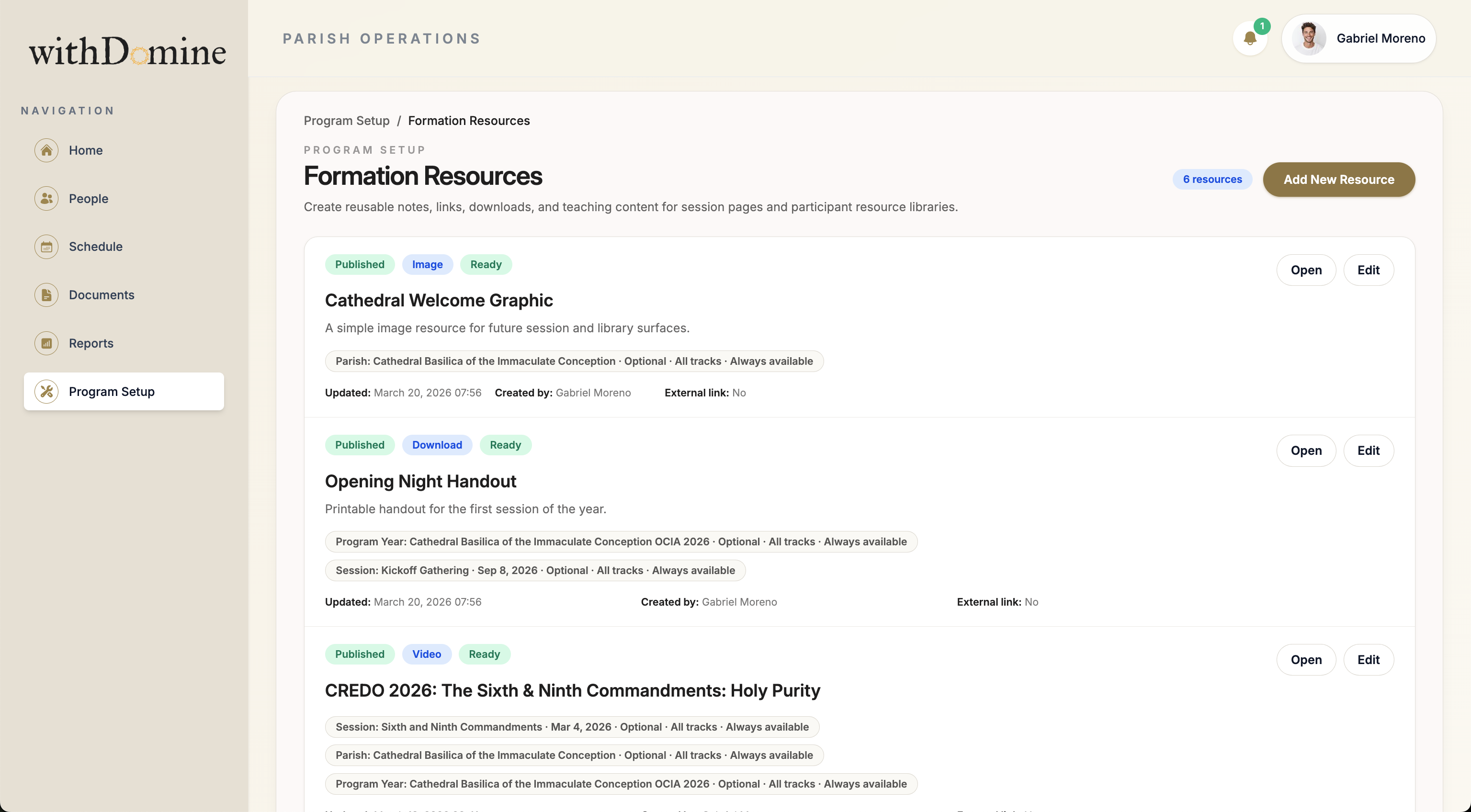Click Gabriel Moreno's avatar photo

(x=1309, y=38)
